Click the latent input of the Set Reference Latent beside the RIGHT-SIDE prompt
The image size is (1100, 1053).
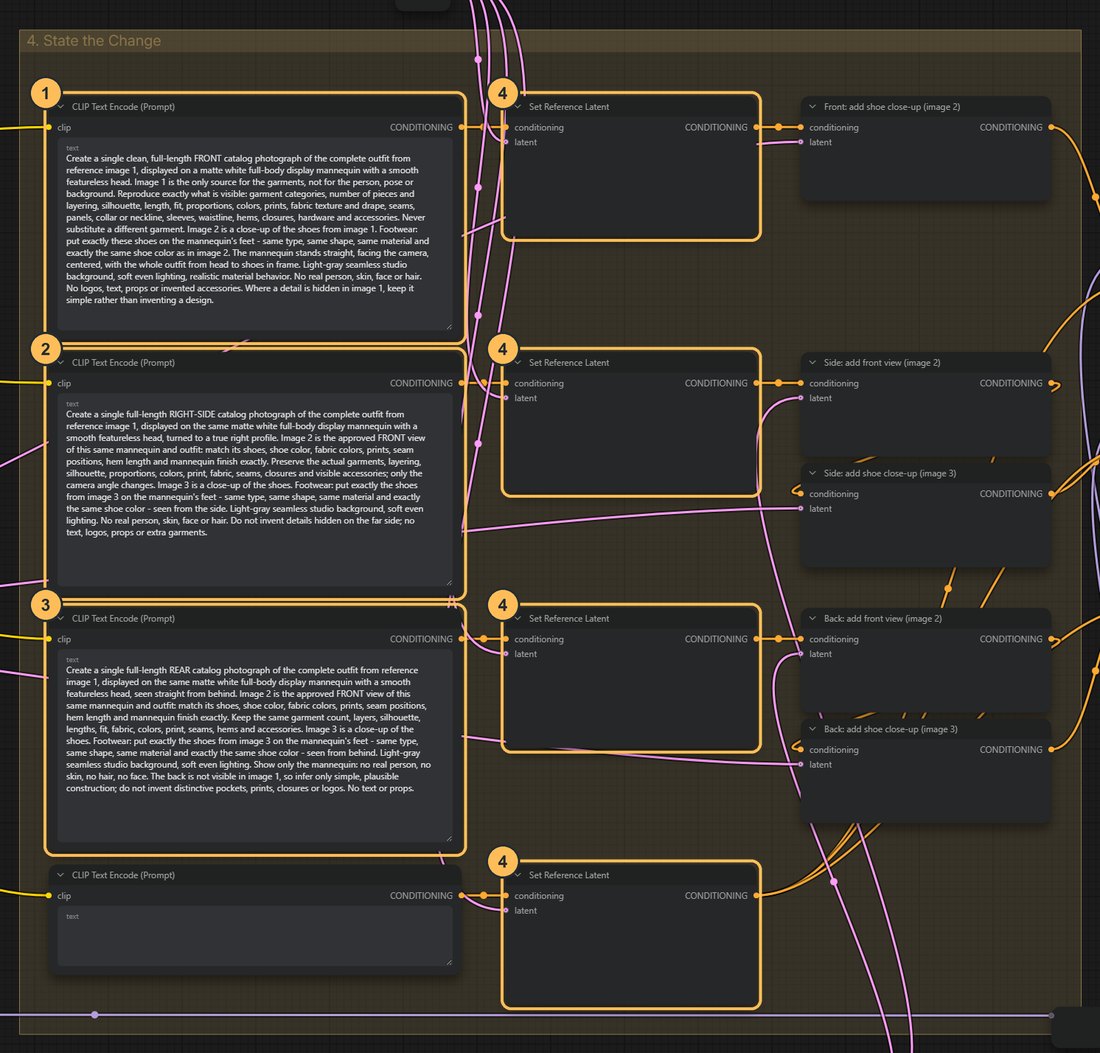click(x=506, y=398)
